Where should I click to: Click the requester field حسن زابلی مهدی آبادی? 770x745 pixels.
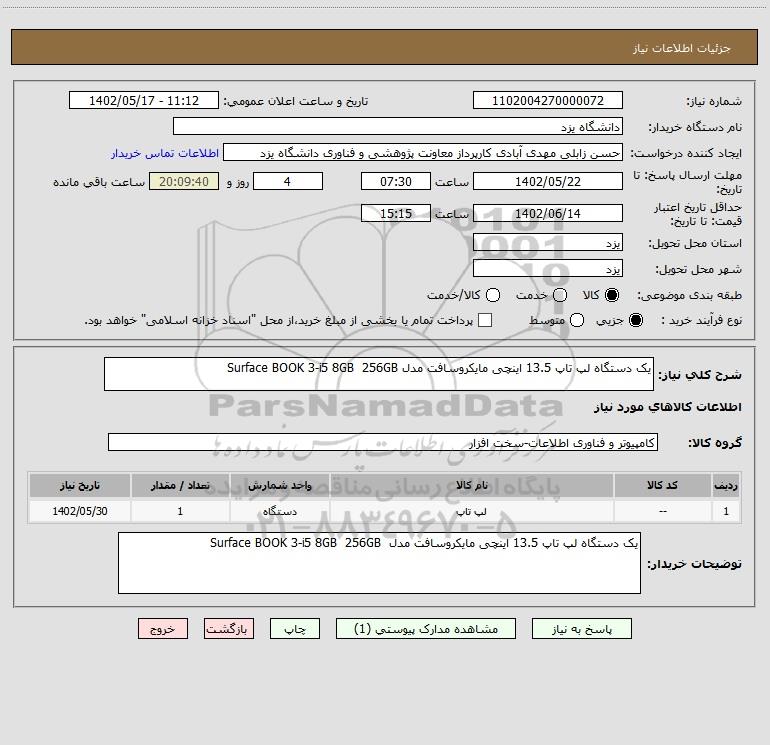(x=423, y=152)
